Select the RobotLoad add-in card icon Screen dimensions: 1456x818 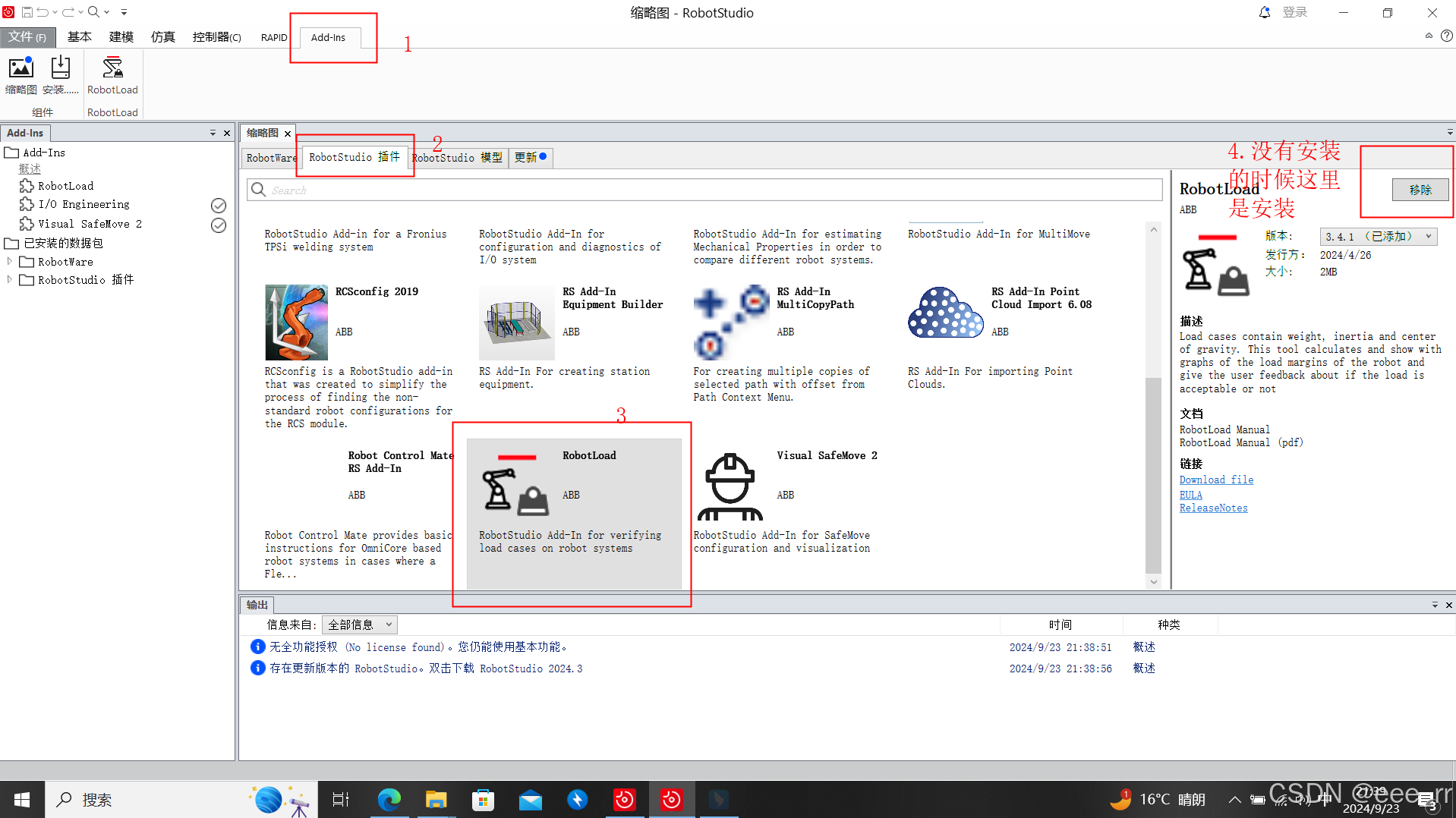click(x=516, y=486)
